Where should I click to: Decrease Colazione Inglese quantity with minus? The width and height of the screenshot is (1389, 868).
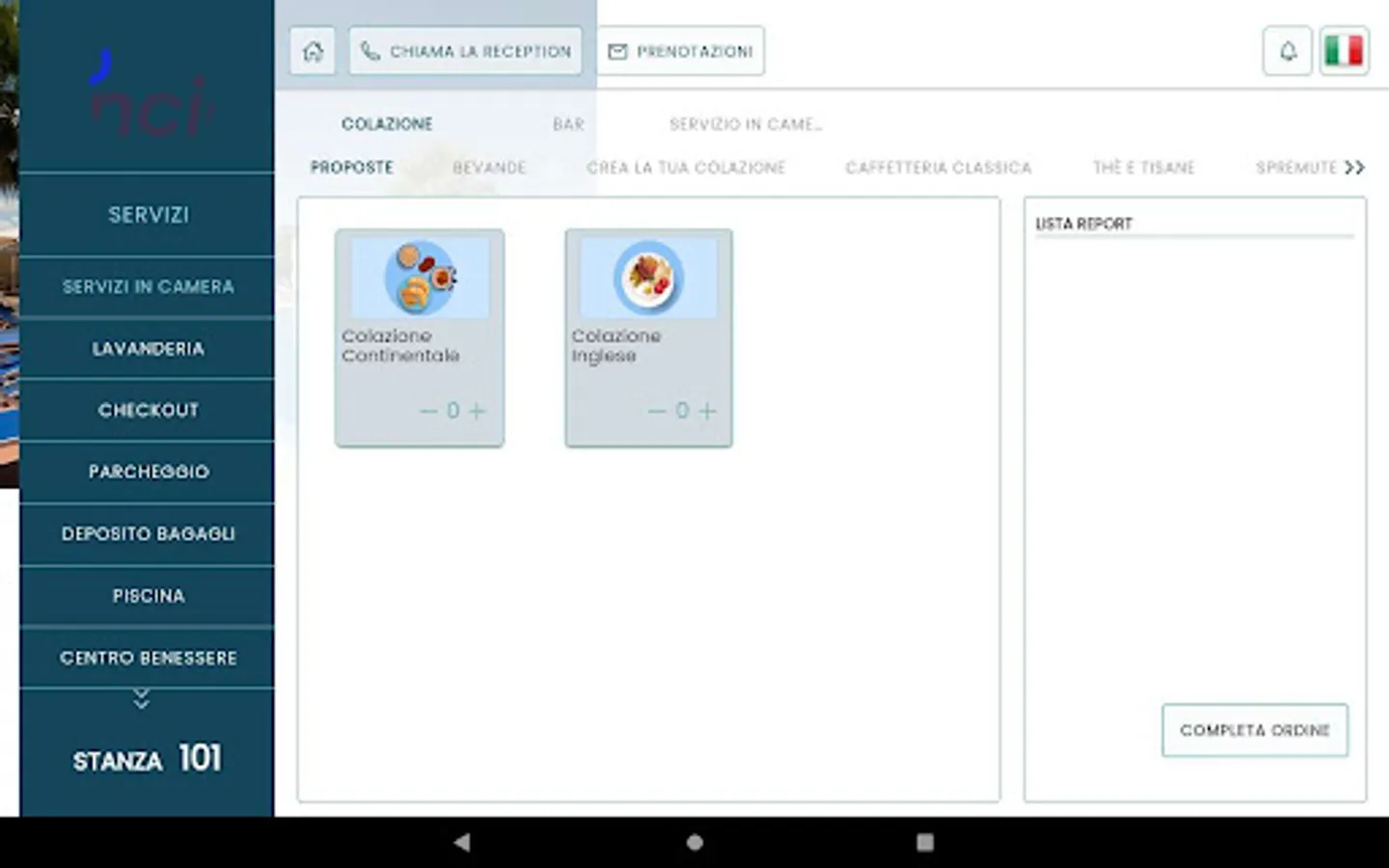coord(657,411)
